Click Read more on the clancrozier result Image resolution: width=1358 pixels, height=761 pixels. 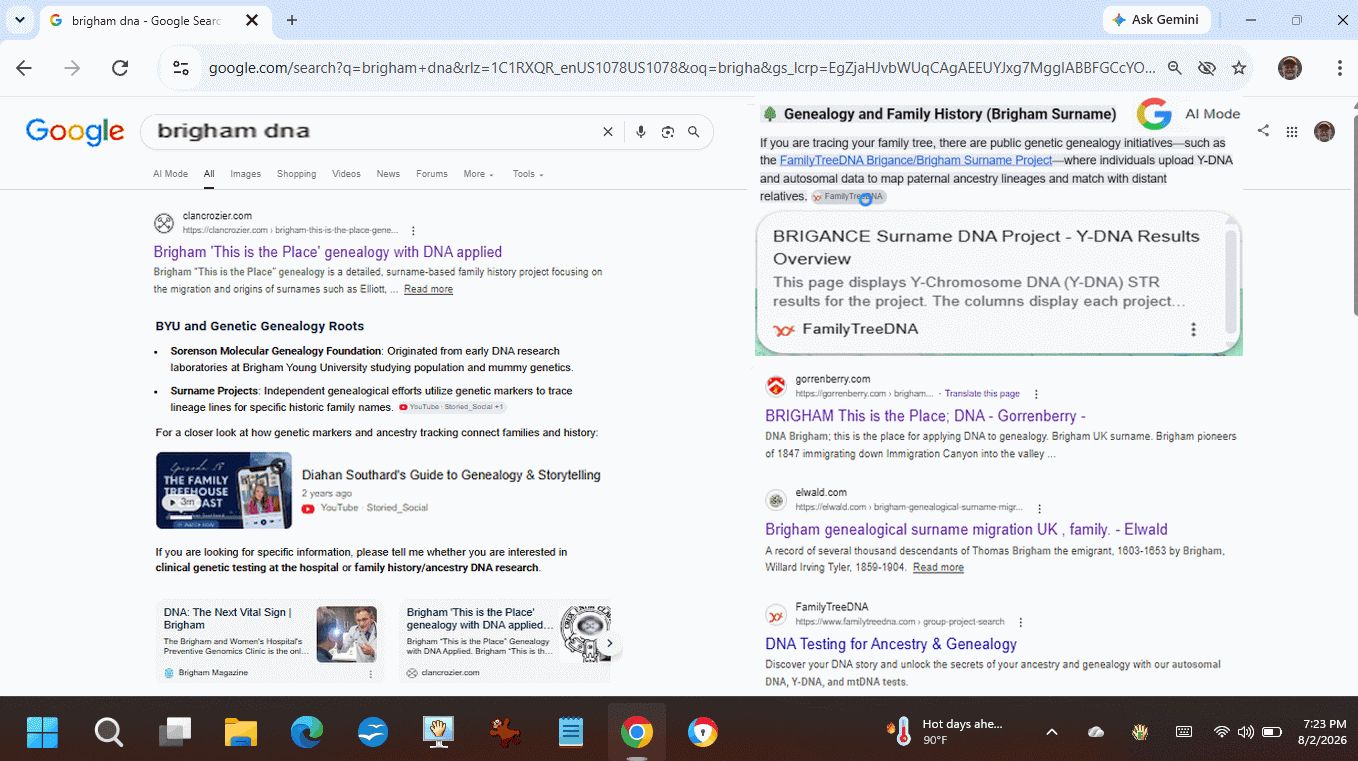click(428, 289)
